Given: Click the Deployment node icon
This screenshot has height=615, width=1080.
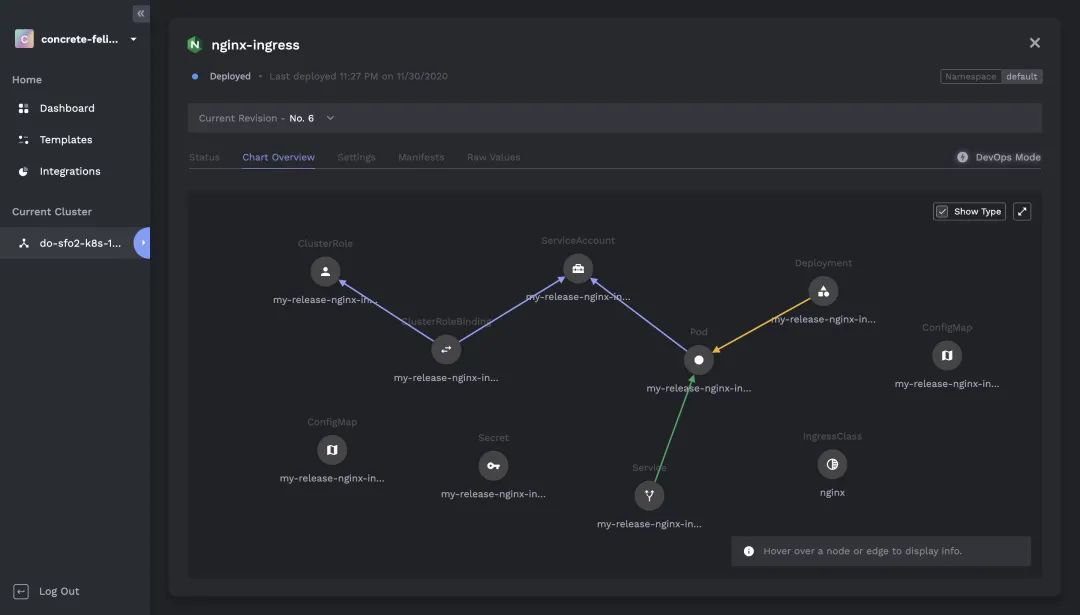Looking at the screenshot, I should click(x=823, y=291).
